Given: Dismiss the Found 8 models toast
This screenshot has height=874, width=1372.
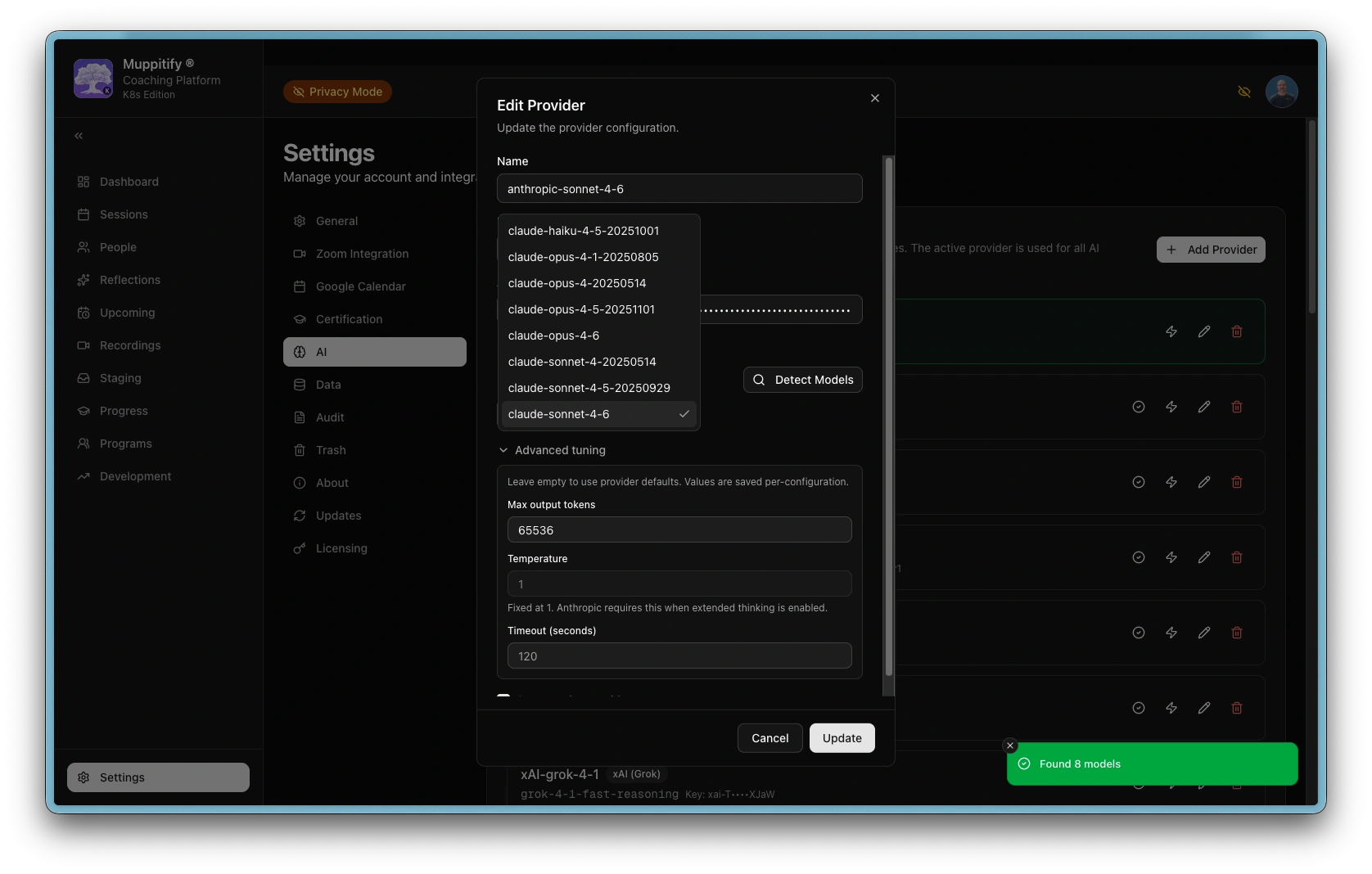Looking at the screenshot, I should click(x=1010, y=746).
